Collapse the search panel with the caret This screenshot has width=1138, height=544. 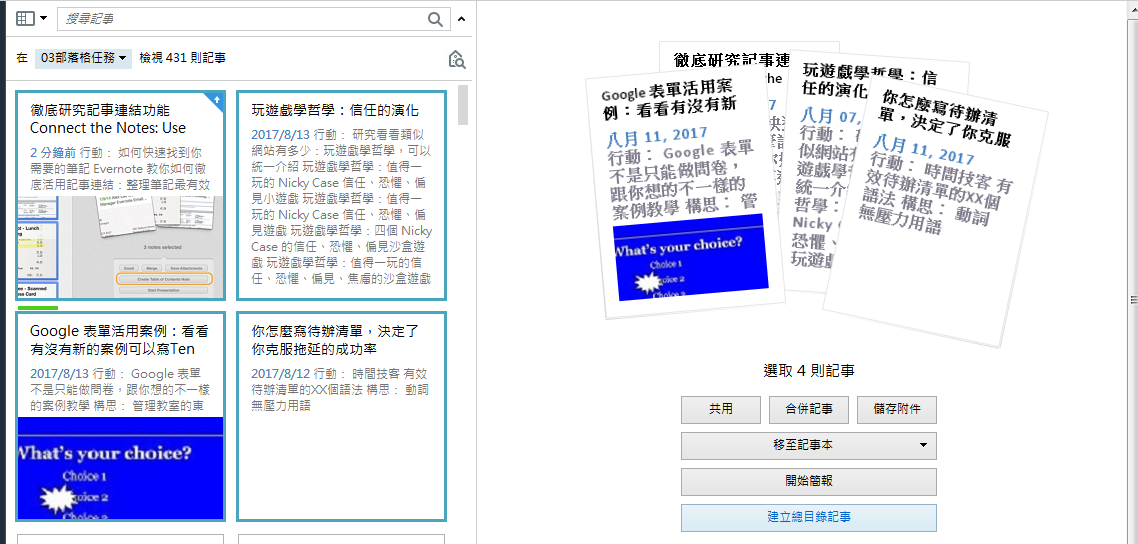tap(462, 20)
